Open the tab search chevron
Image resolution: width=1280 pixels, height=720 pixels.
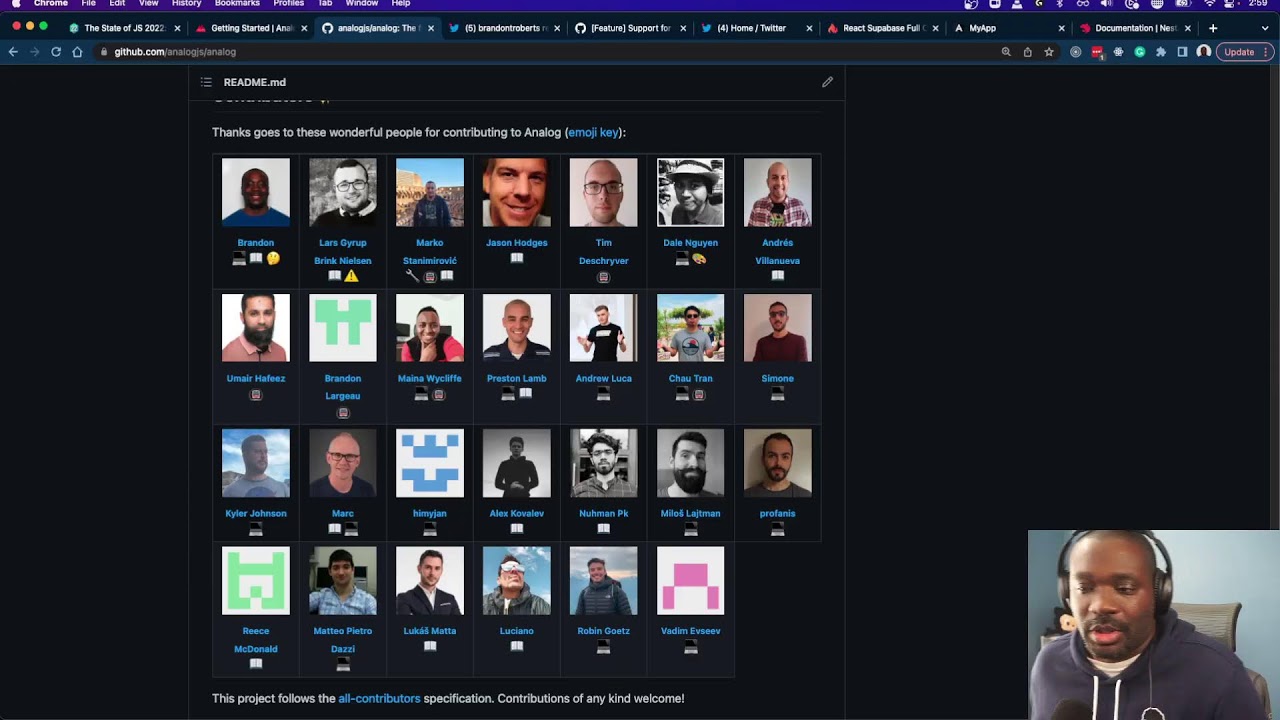click(1265, 28)
